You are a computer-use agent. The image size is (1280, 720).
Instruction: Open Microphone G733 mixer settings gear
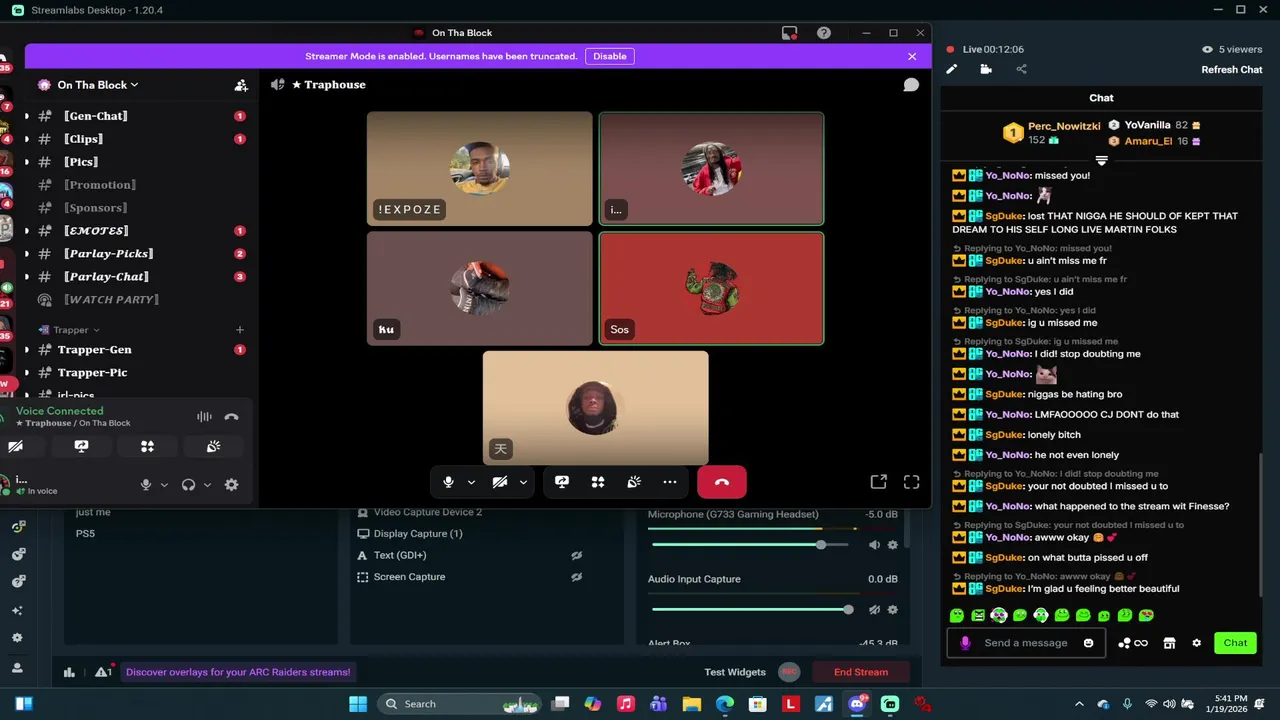893,545
